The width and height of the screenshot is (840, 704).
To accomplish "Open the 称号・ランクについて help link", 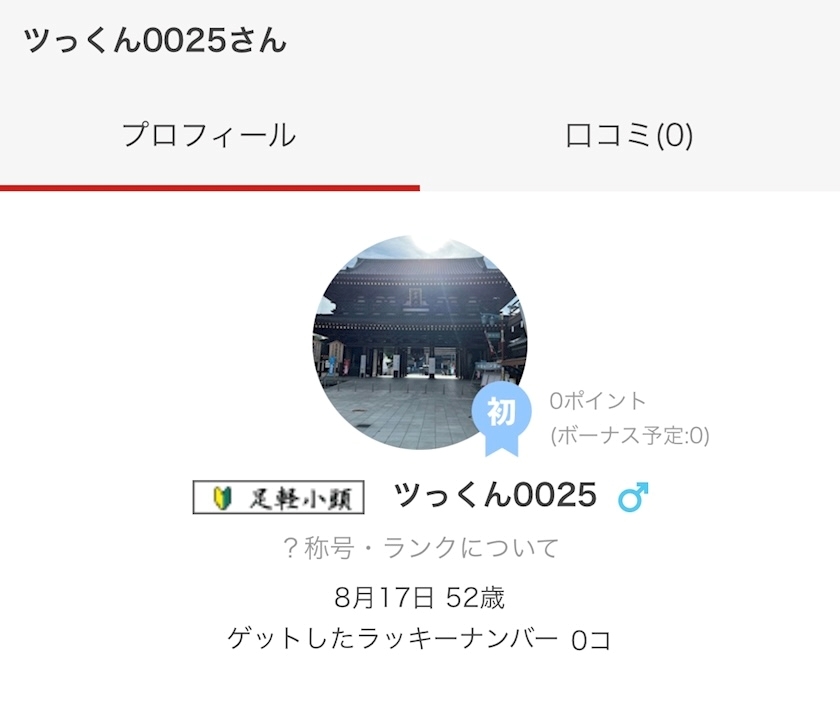I will tap(421, 548).
